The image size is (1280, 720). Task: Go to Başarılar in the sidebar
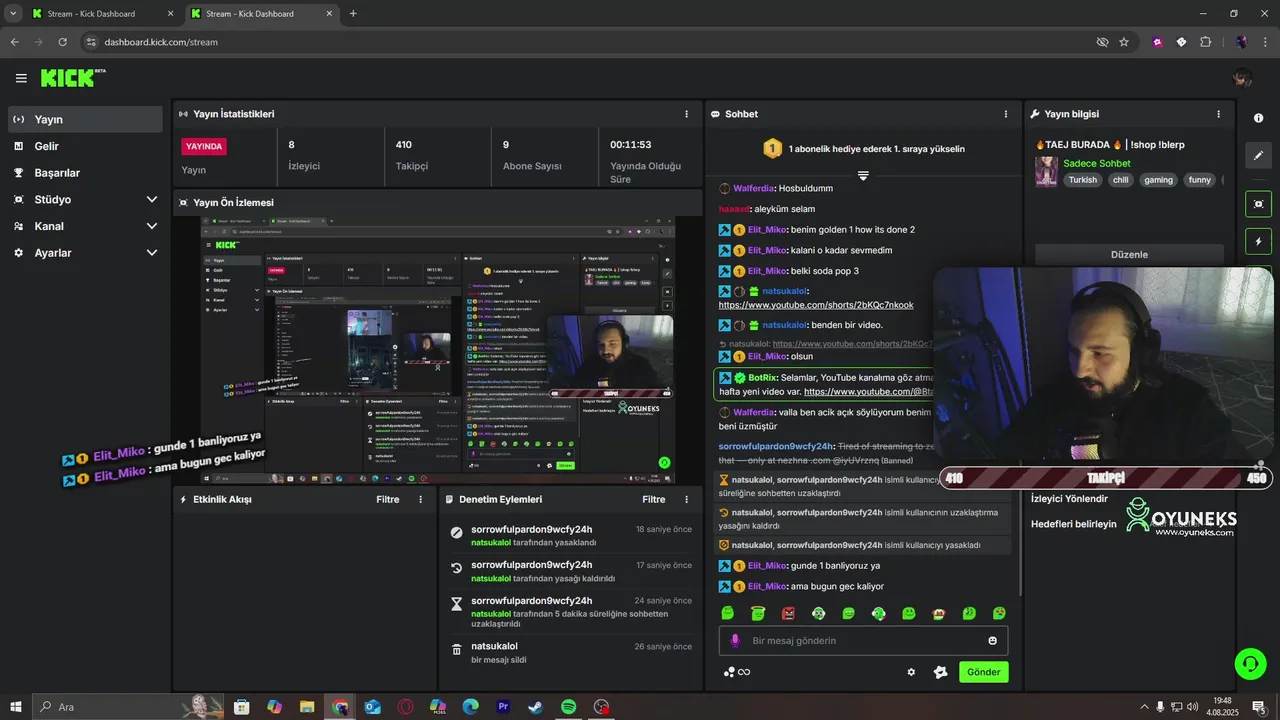[85, 173]
